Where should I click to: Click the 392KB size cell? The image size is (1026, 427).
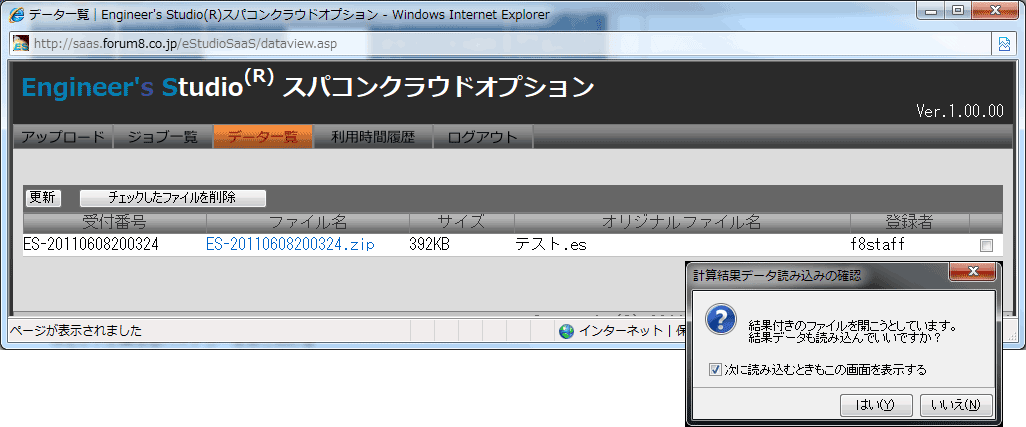429,245
